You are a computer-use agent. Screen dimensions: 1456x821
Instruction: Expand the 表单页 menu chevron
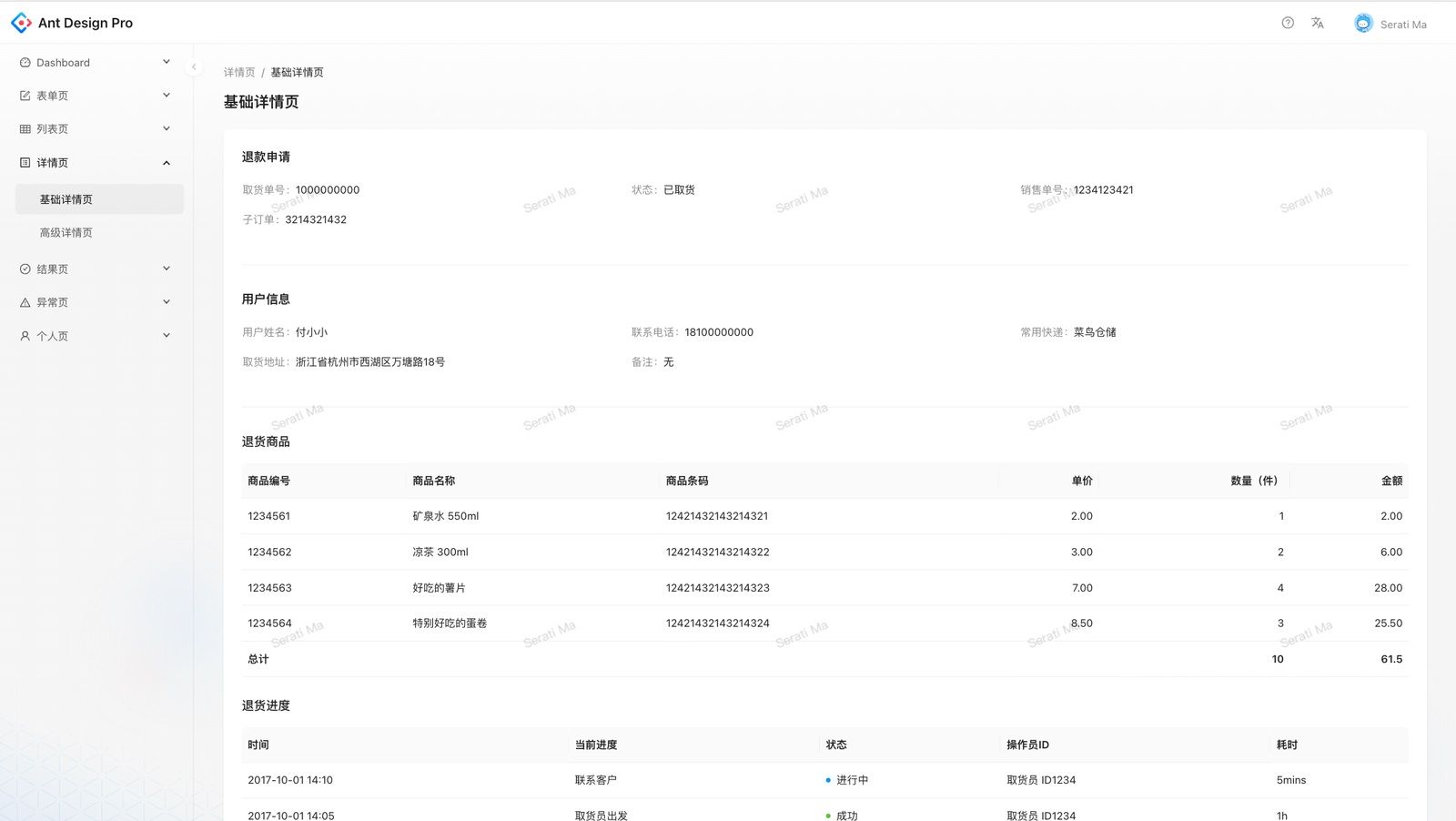coord(167,96)
